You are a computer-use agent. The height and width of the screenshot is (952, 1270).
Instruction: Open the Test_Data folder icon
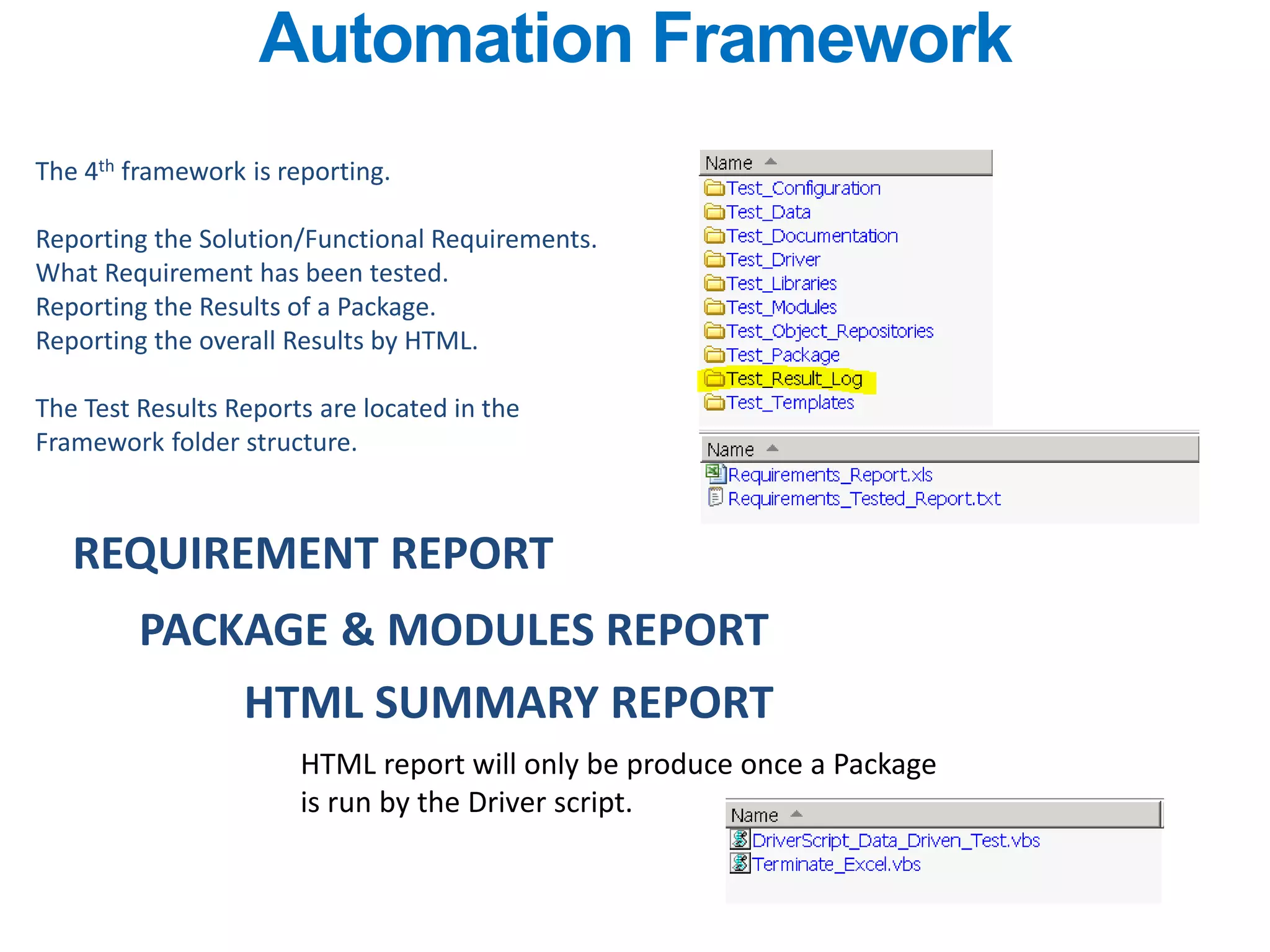714,212
